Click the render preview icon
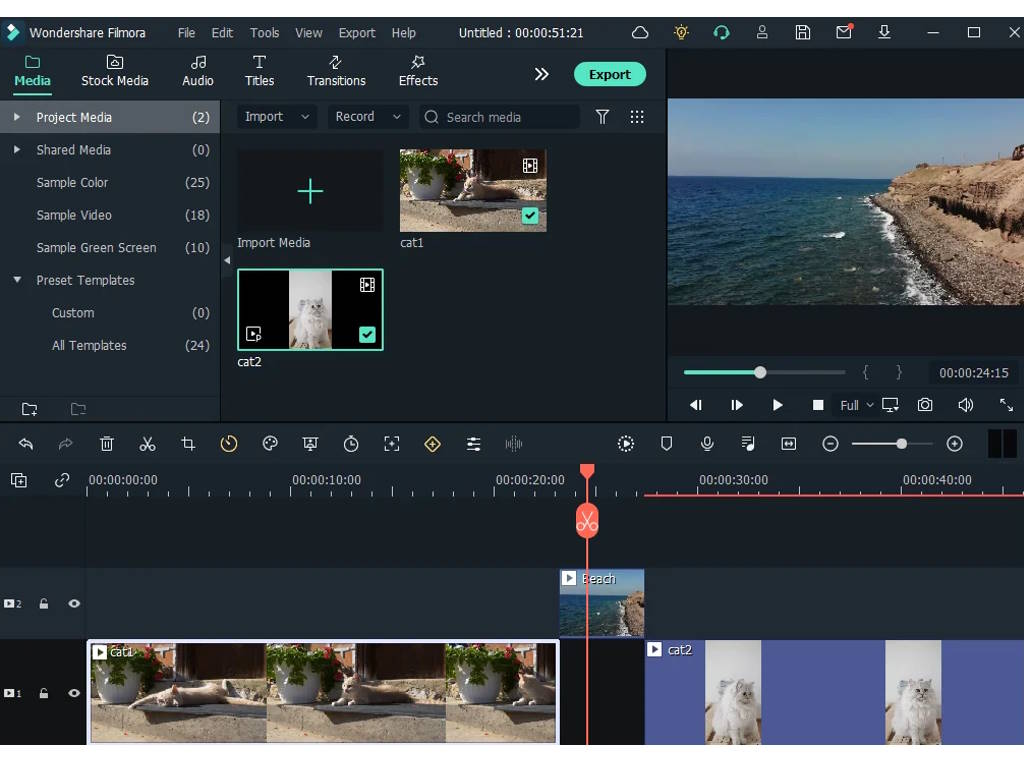 626,444
